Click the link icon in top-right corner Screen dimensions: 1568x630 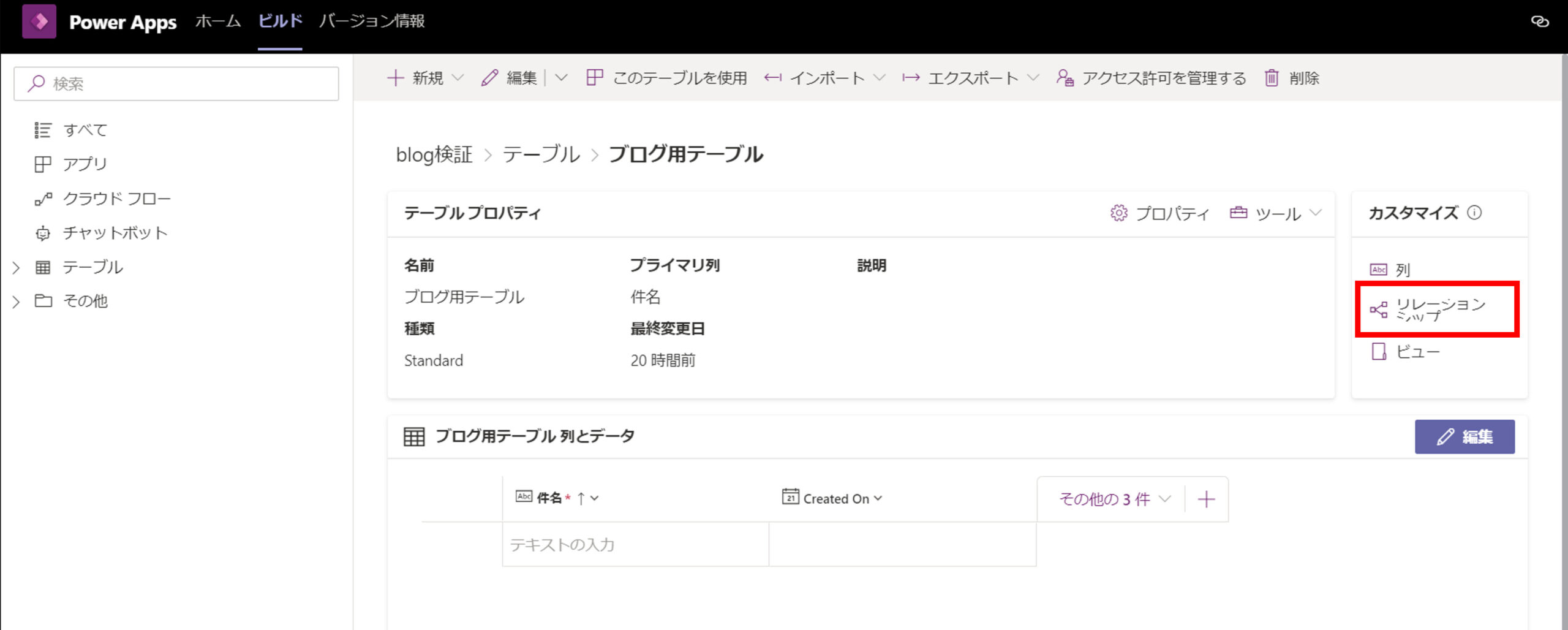click(1540, 21)
